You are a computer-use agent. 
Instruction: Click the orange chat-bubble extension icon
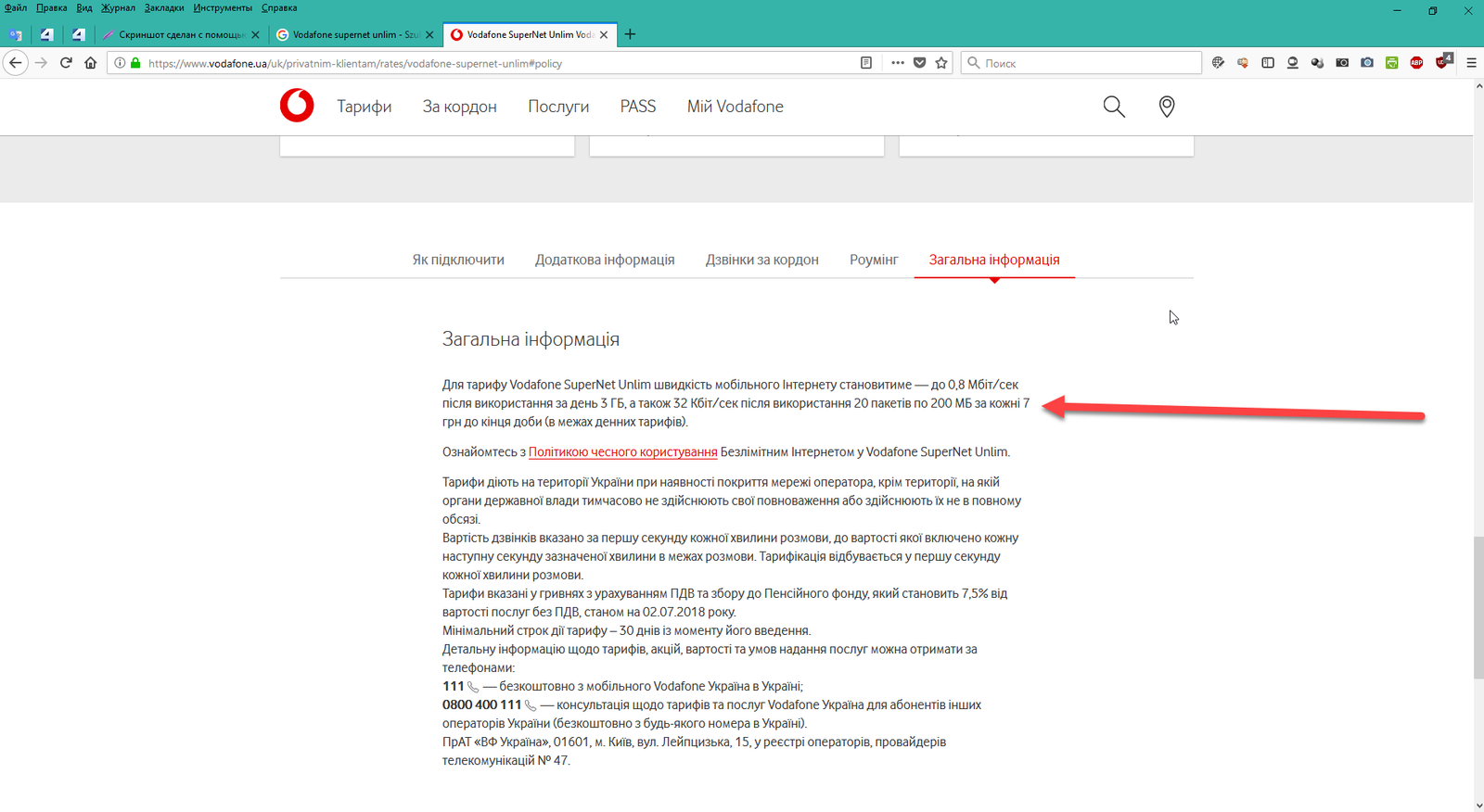[1243, 63]
